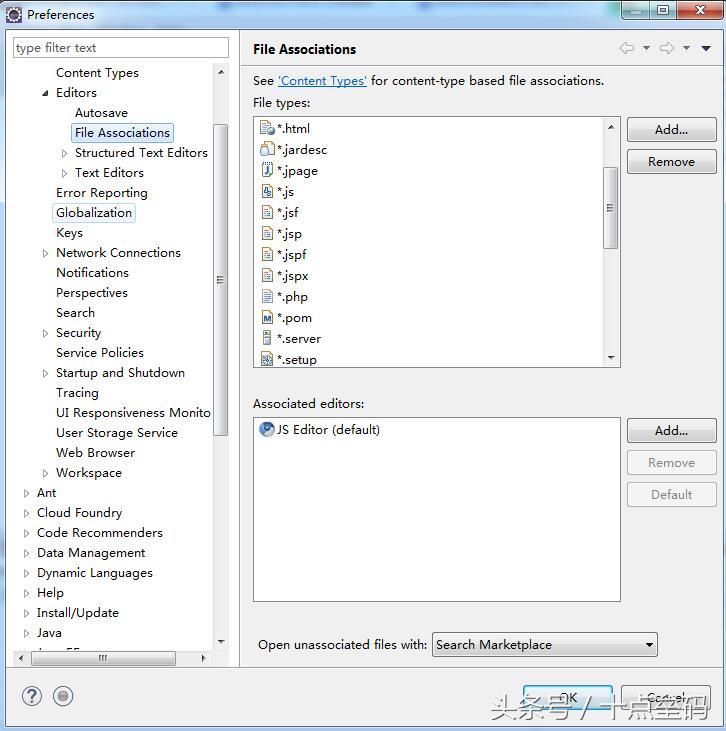Expand Startup and Shutdown node

45,373
